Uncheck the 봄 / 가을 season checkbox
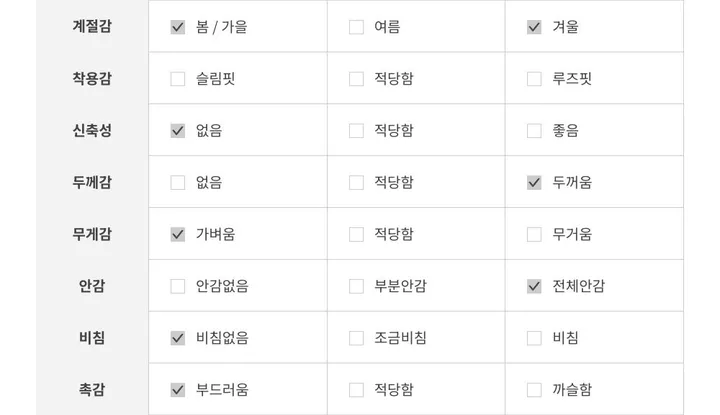This screenshot has height=415, width=720. coord(178,27)
